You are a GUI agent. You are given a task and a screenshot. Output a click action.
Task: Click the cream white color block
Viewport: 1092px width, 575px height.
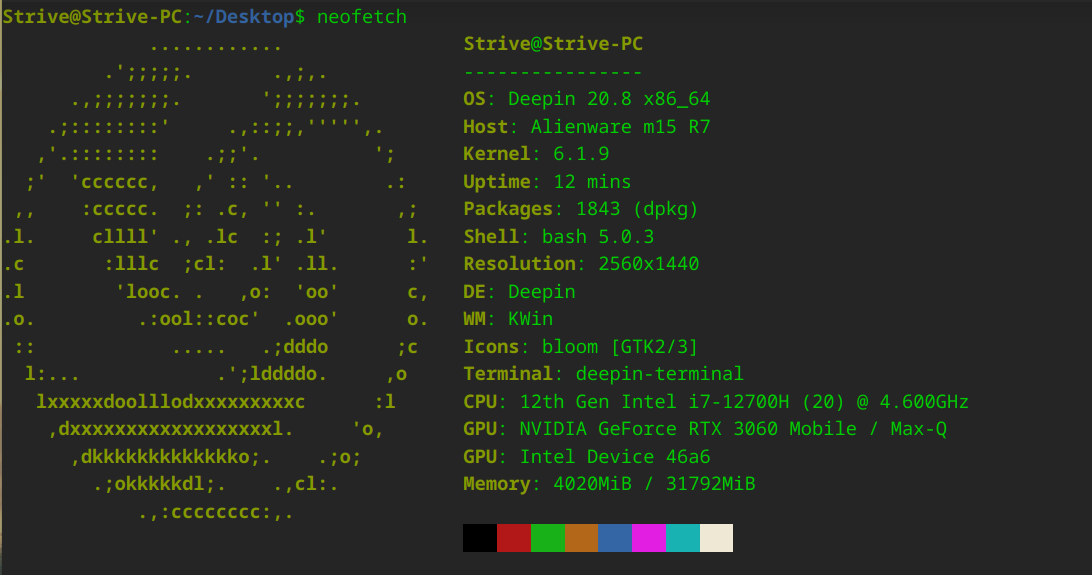(x=716, y=538)
